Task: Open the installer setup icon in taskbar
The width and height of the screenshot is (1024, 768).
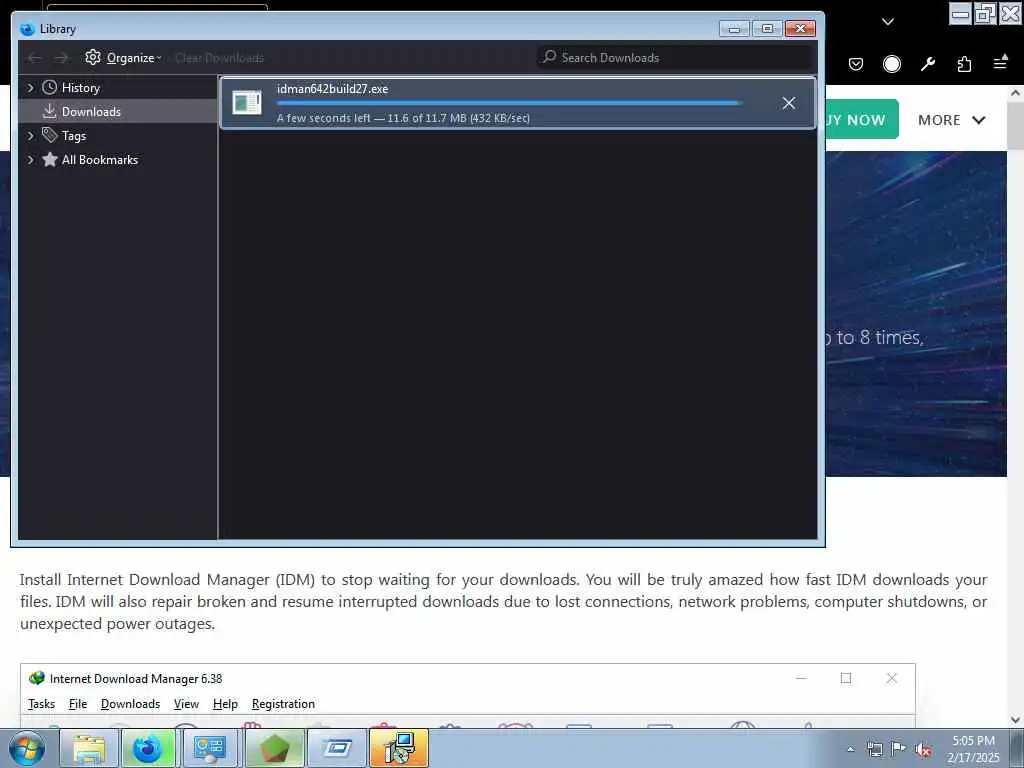Action: [398, 748]
